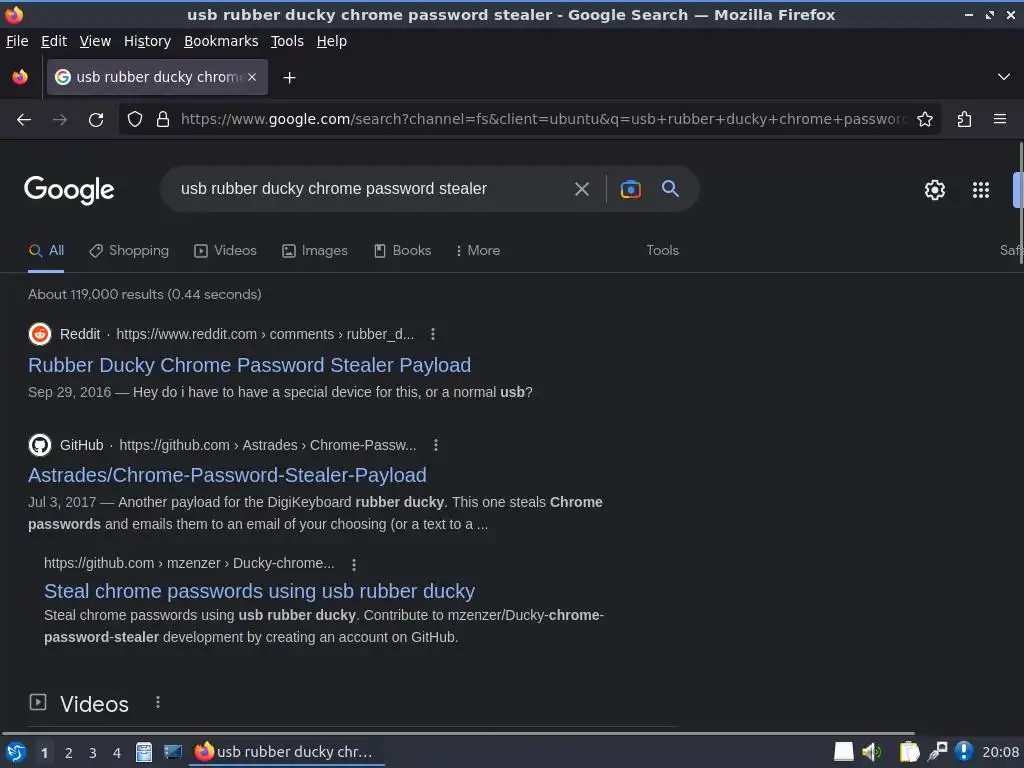Image resolution: width=1024 pixels, height=768 pixels.
Task: Open options dots for GitHub Astrades result
Action: pos(436,445)
